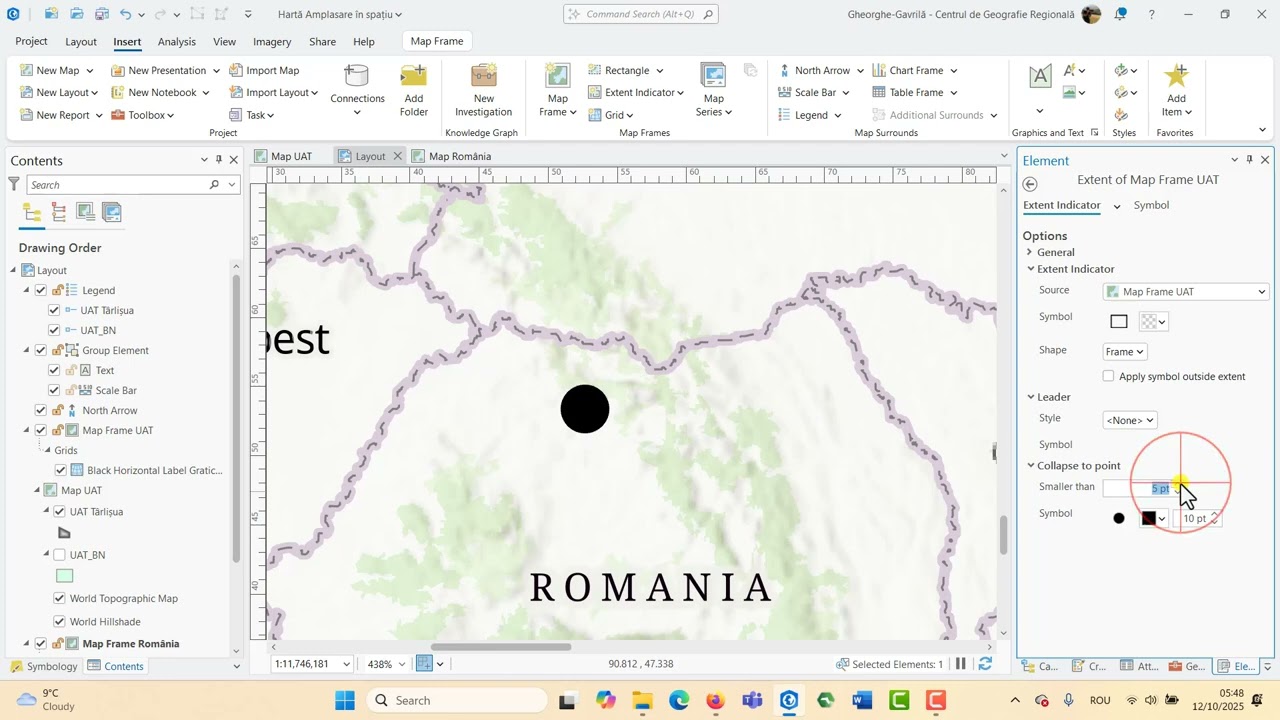Click New Report button
This screenshot has width=1280, height=720.
[x=60, y=115]
